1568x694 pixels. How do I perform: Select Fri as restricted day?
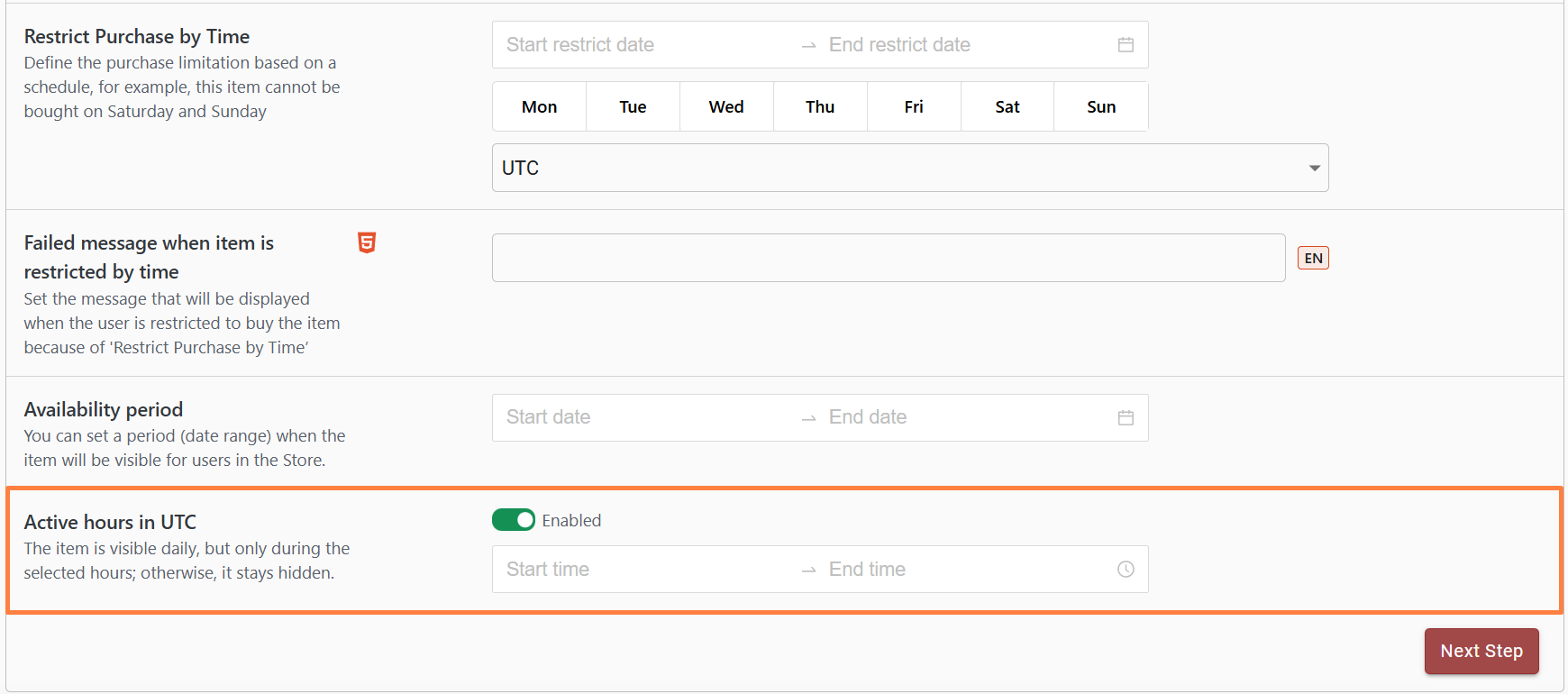pyautogui.click(x=914, y=107)
